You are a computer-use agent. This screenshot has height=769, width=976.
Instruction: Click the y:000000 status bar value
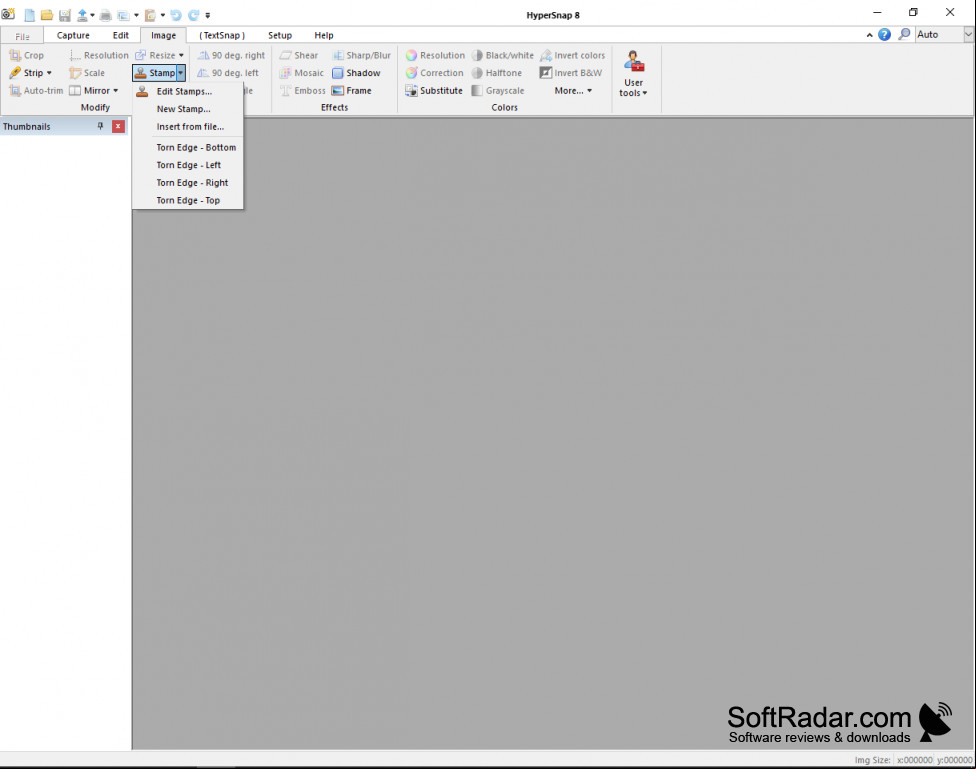(954, 760)
